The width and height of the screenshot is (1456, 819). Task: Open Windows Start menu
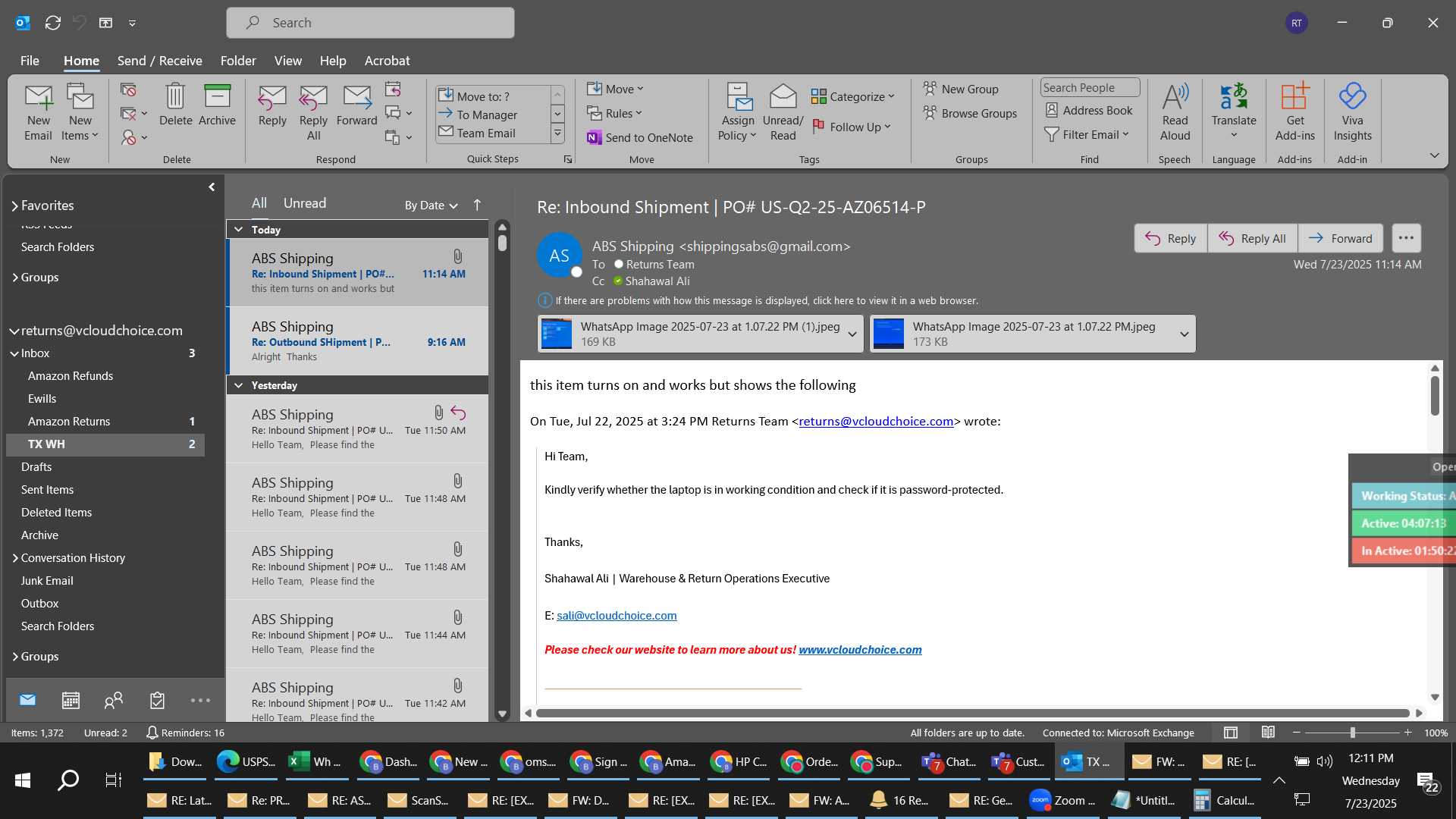pos(23,780)
